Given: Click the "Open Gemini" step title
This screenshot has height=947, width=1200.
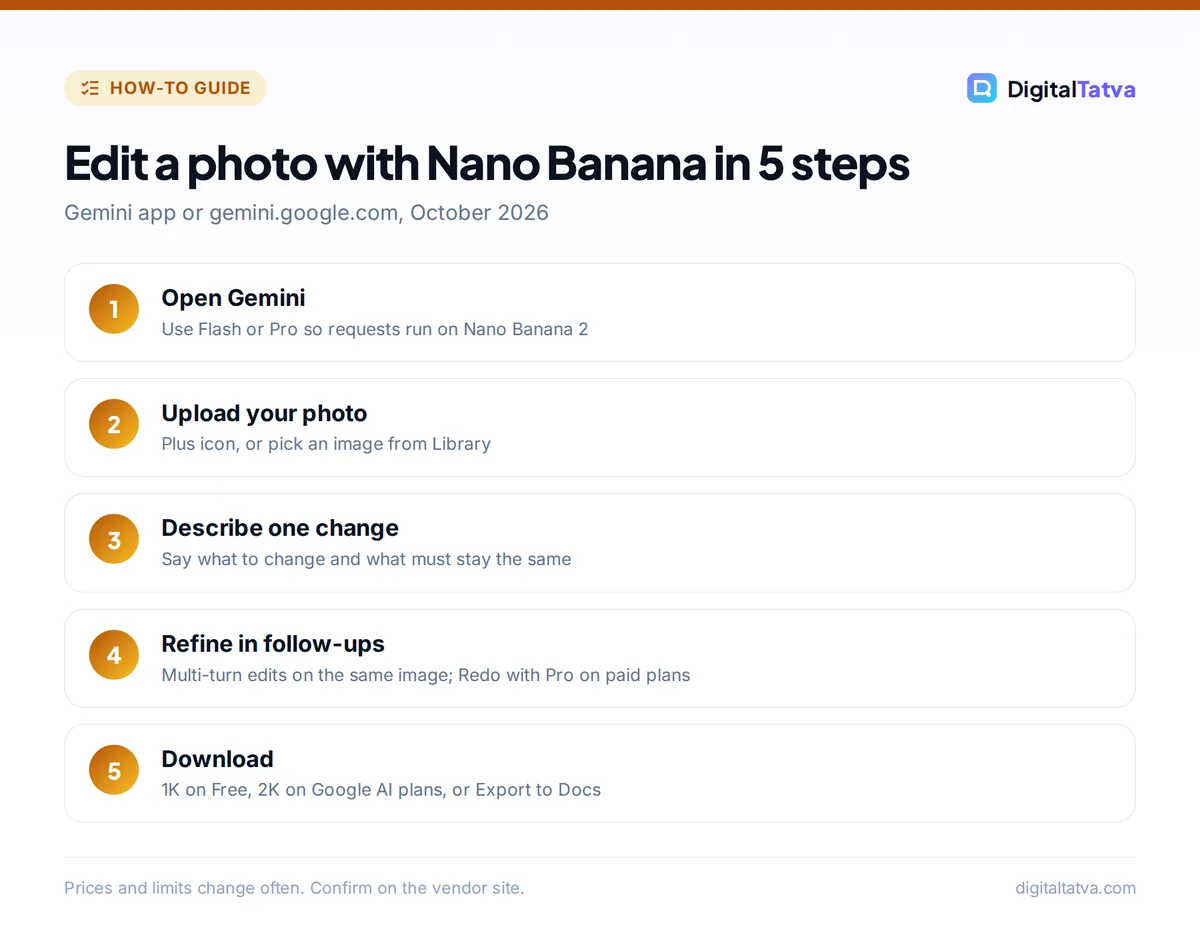Looking at the screenshot, I should [233, 298].
